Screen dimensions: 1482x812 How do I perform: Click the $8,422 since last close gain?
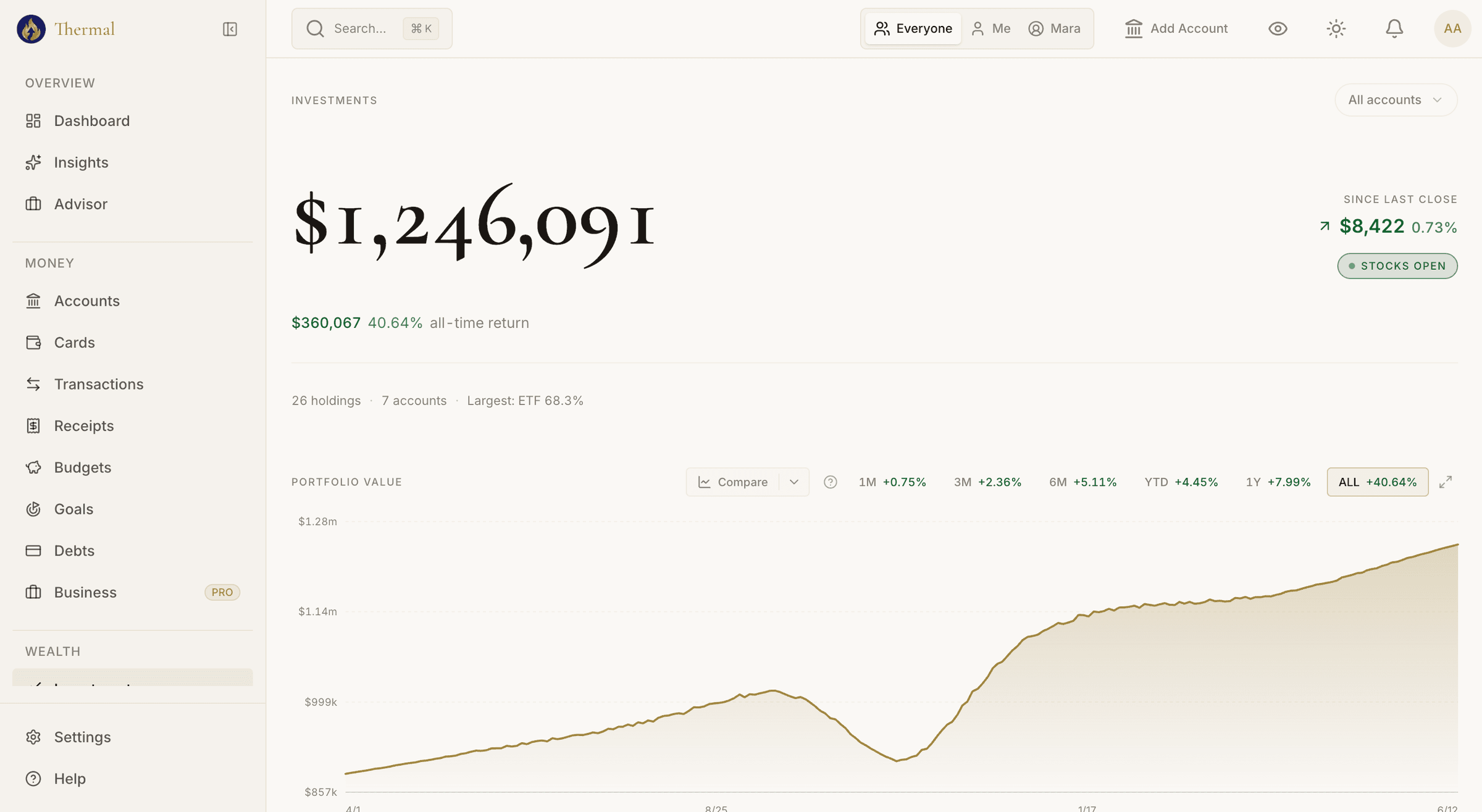1372,227
